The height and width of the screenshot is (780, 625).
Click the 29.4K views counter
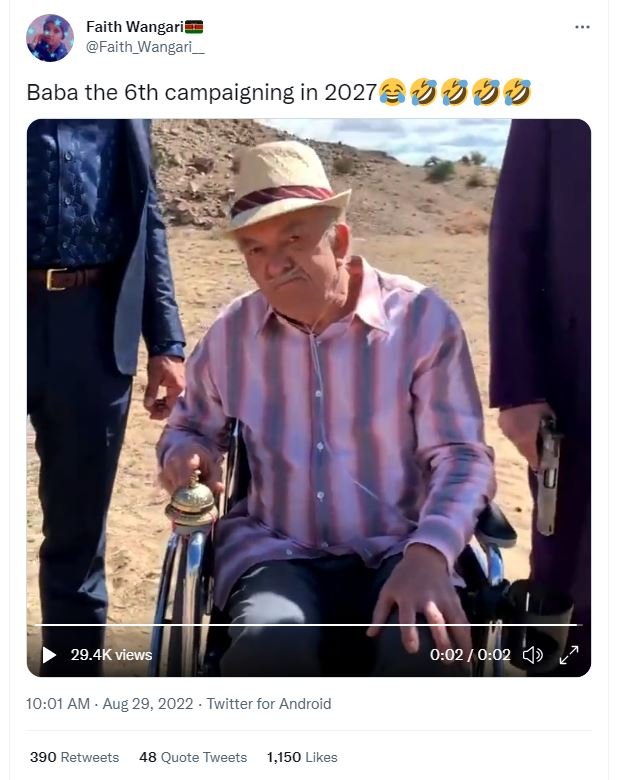coord(111,655)
